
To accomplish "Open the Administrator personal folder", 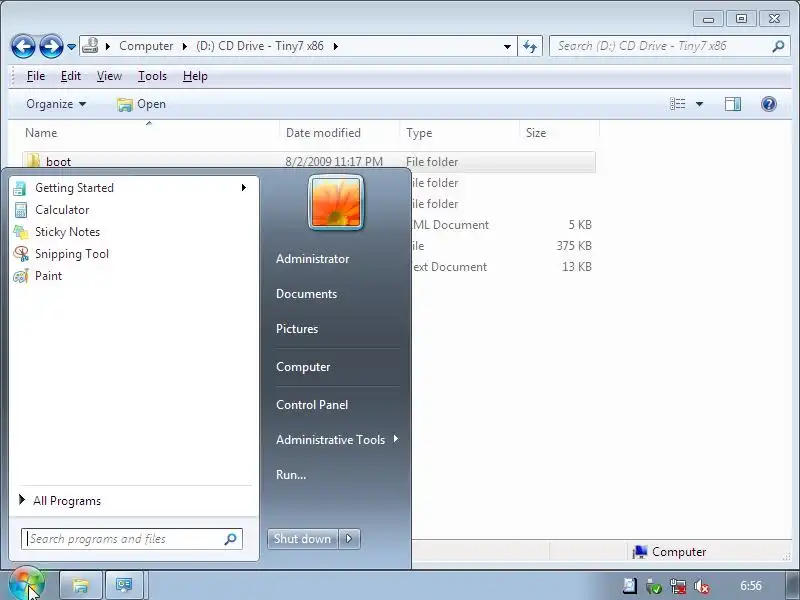I will point(312,259).
